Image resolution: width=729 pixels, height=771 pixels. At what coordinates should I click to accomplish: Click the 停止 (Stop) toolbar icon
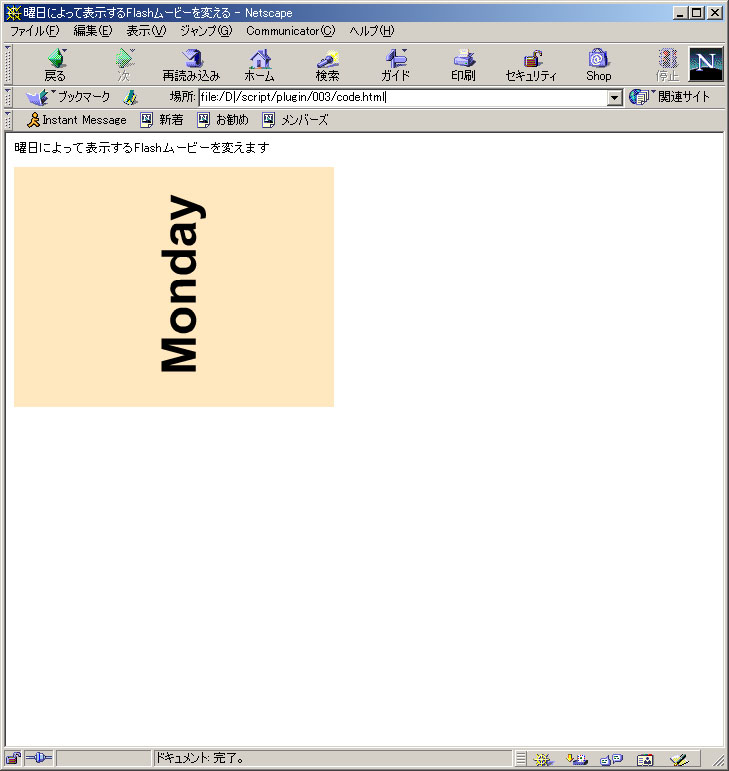point(667,64)
